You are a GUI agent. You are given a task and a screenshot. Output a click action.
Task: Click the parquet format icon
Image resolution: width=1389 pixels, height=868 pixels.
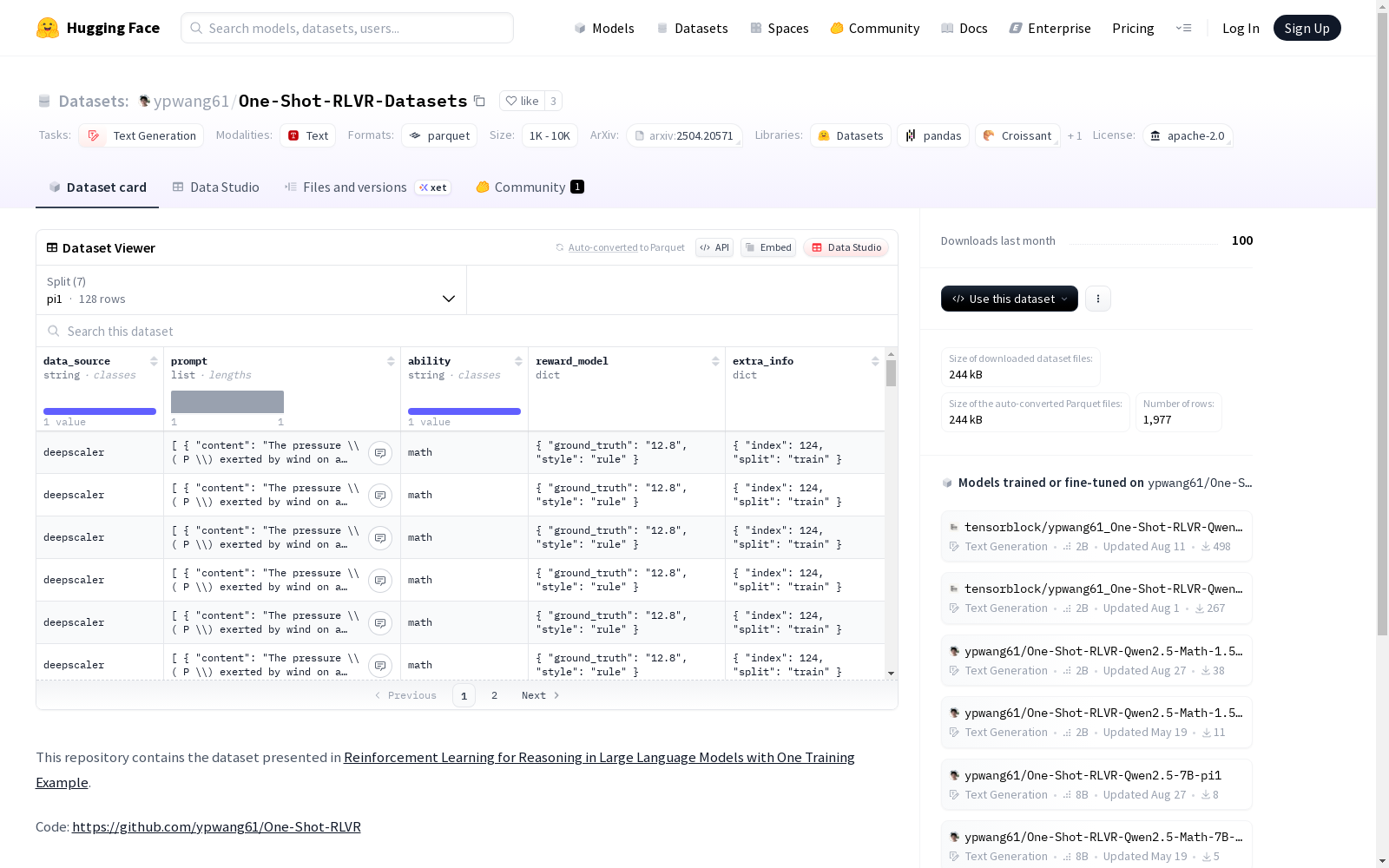point(415,135)
